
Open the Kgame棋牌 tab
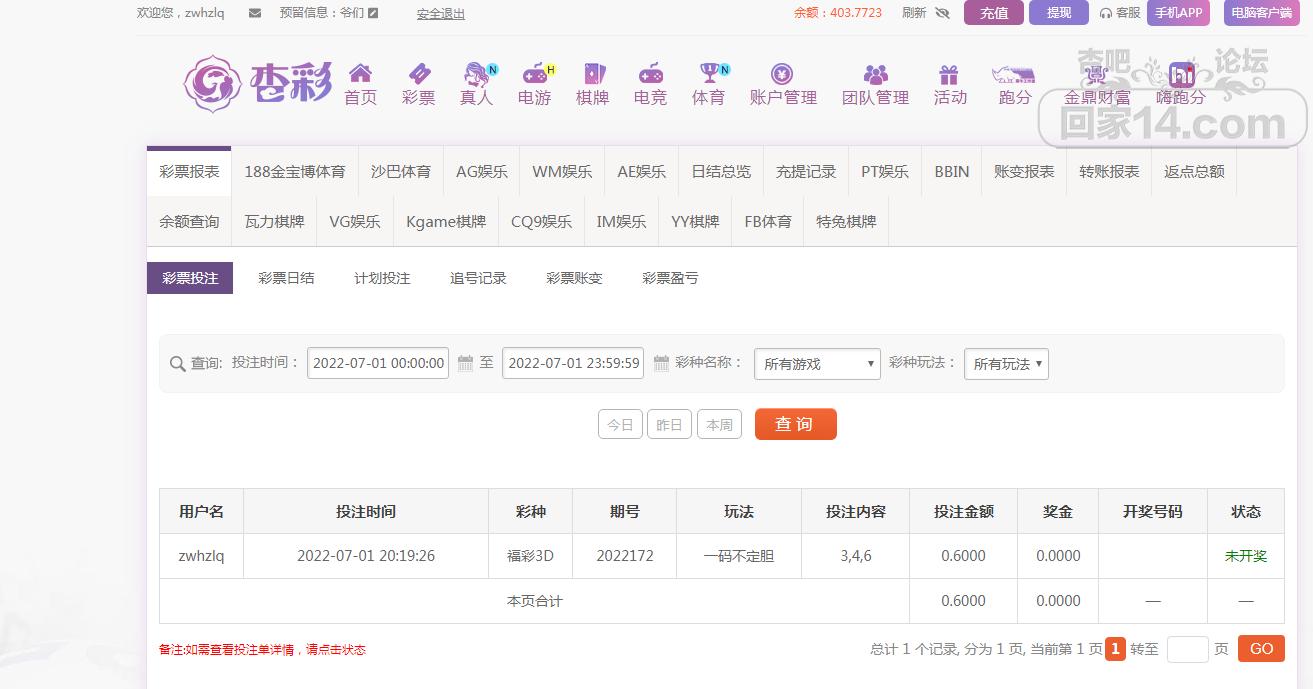446,221
